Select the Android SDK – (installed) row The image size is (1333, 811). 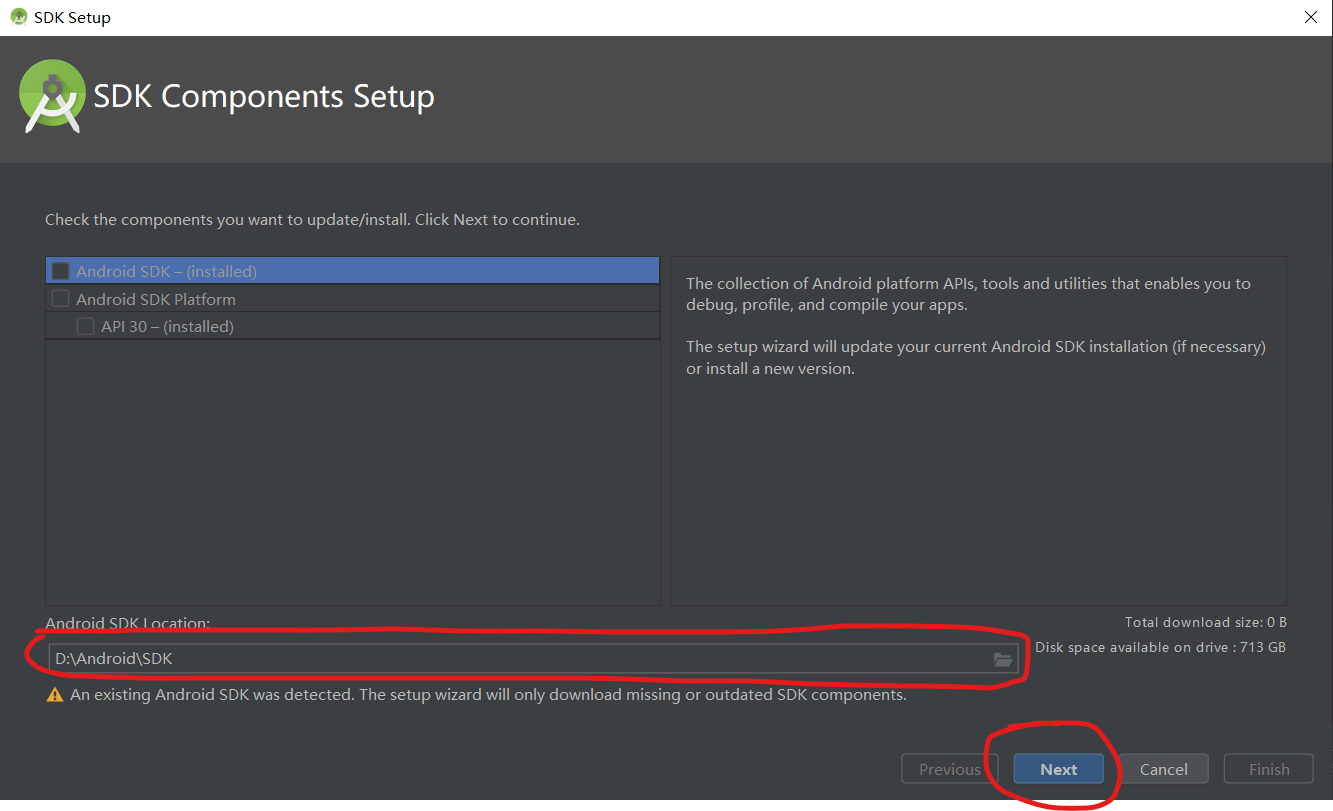(x=353, y=271)
